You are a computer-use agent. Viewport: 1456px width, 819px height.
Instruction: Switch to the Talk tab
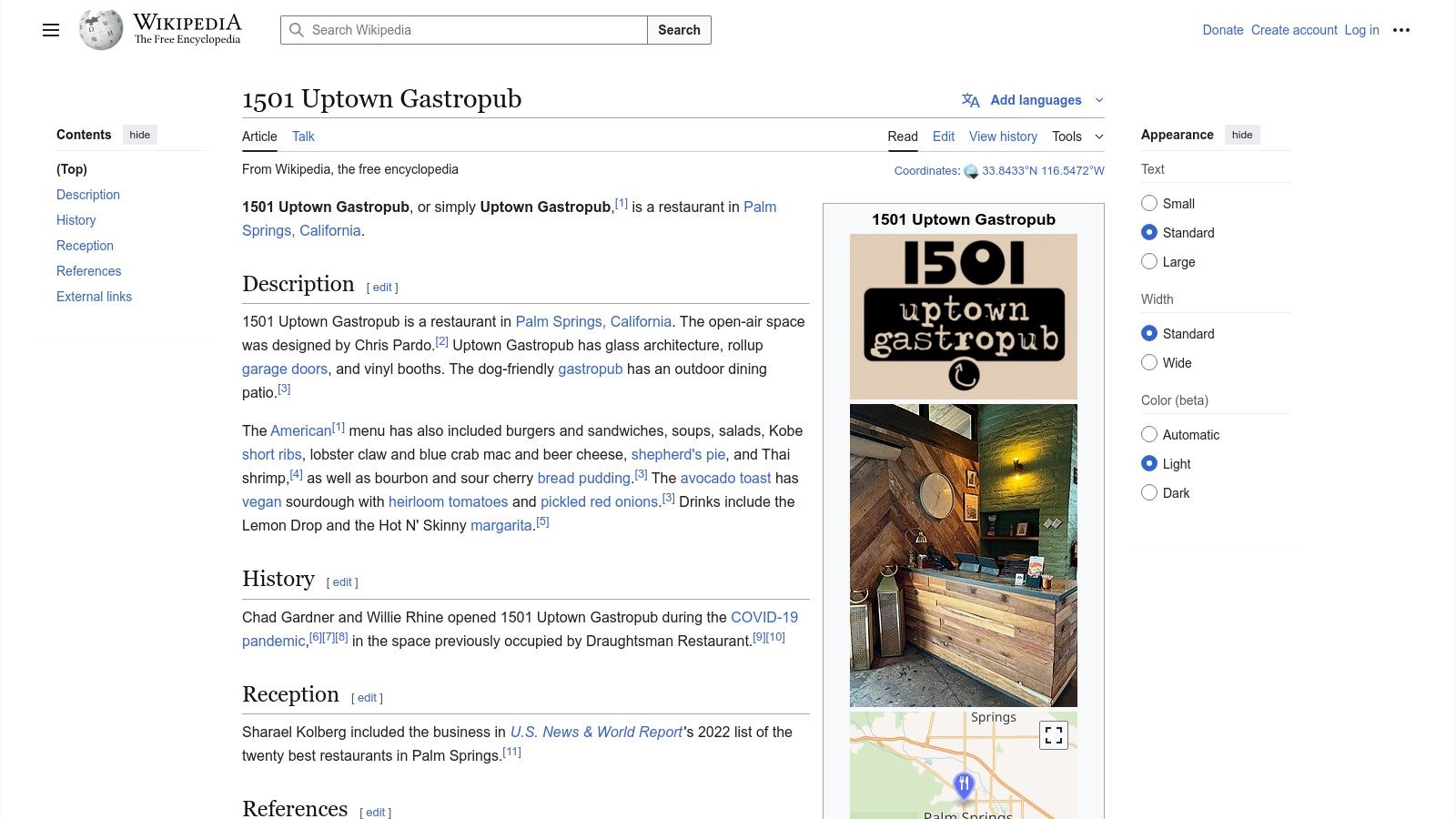pos(303,136)
